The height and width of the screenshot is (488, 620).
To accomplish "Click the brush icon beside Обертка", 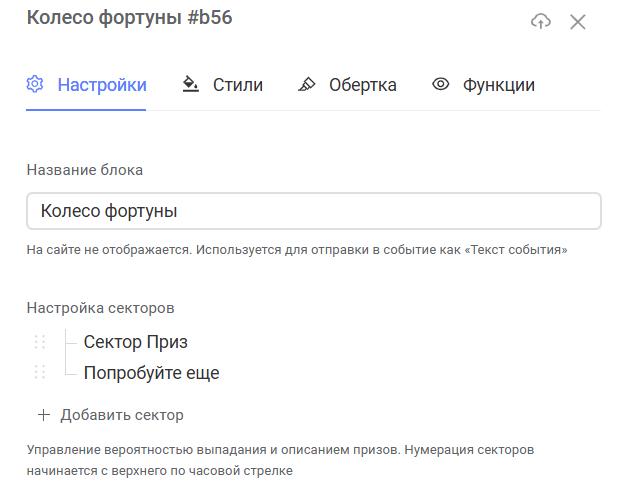I will 307,84.
